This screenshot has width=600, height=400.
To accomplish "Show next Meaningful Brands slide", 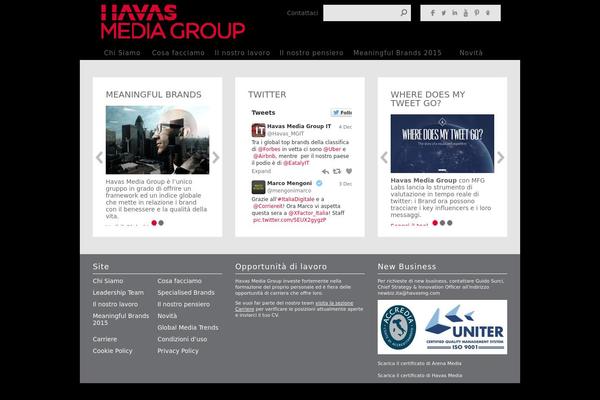I will tap(216, 157).
